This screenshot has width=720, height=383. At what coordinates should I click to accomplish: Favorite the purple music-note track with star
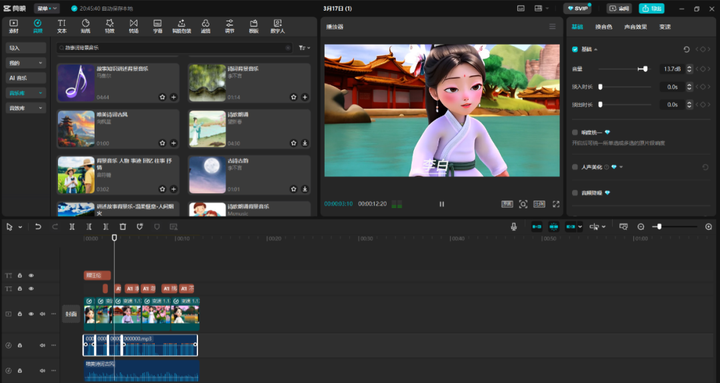[x=162, y=97]
